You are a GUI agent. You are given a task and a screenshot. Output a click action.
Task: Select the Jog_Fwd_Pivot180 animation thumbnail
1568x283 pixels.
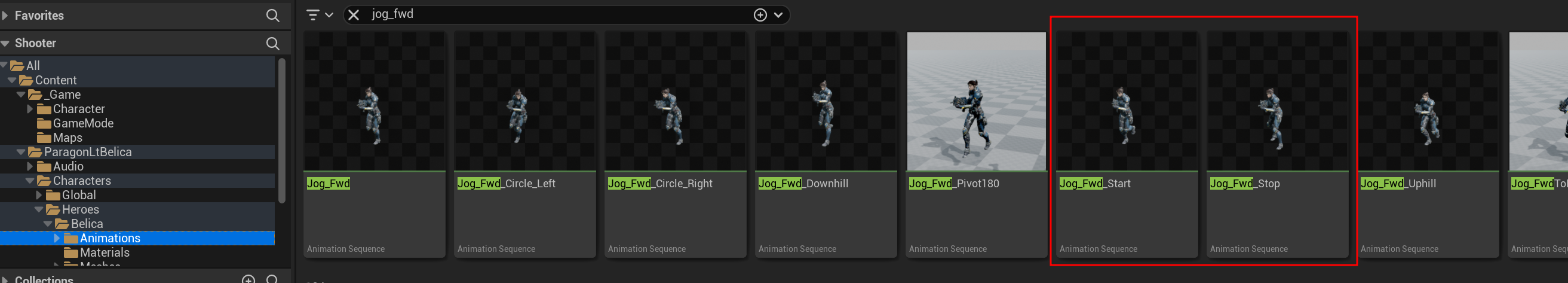click(x=977, y=101)
